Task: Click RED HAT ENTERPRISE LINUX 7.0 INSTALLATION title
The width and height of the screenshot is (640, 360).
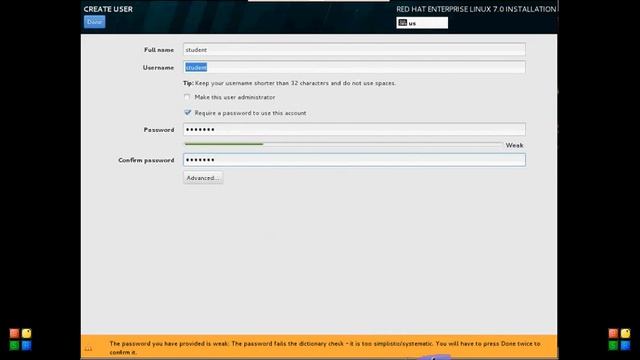Action: [476, 9]
